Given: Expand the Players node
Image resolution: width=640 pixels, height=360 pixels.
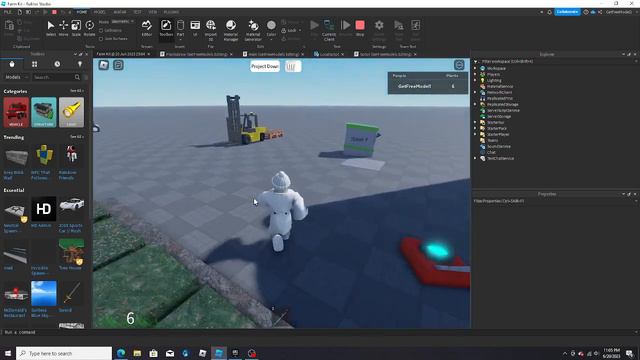Looking at the screenshot, I should coord(476,75).
